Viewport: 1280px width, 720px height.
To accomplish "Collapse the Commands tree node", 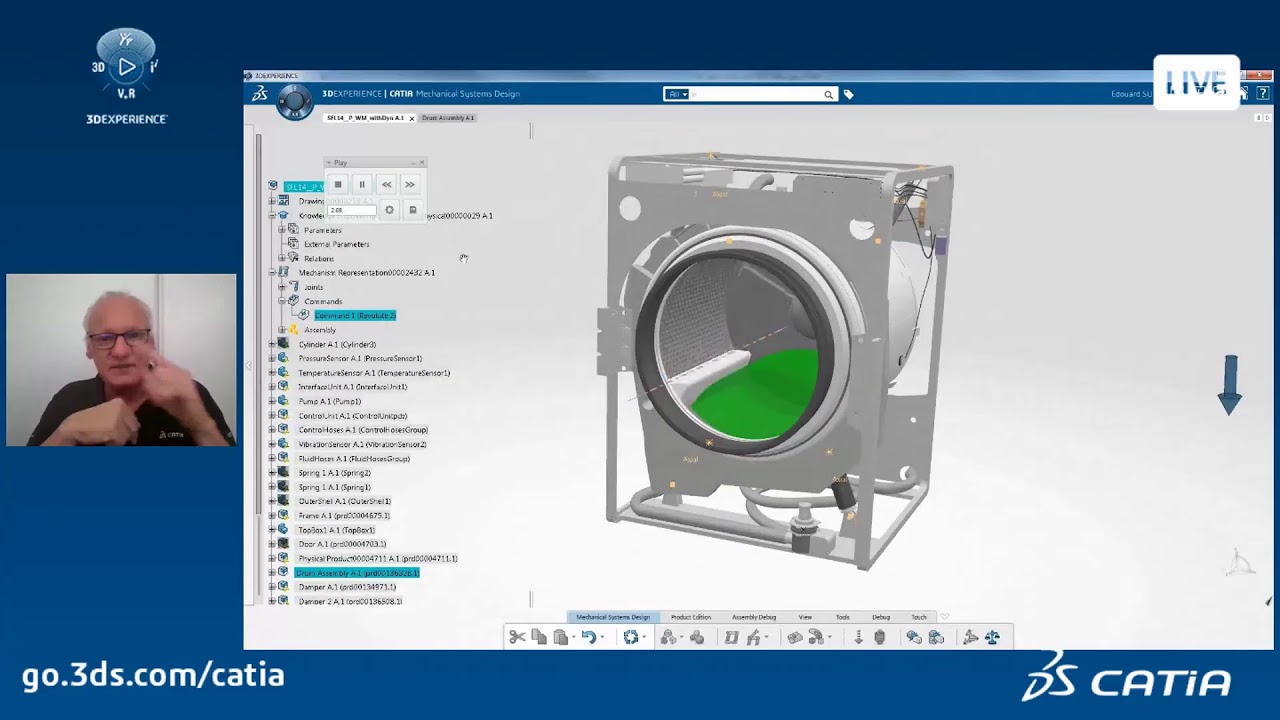I will coord(282,301).
